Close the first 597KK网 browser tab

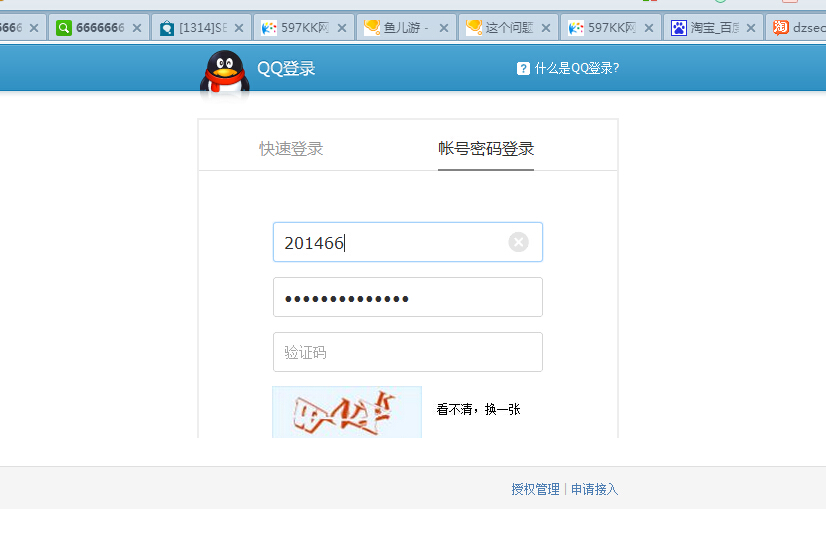342,28
